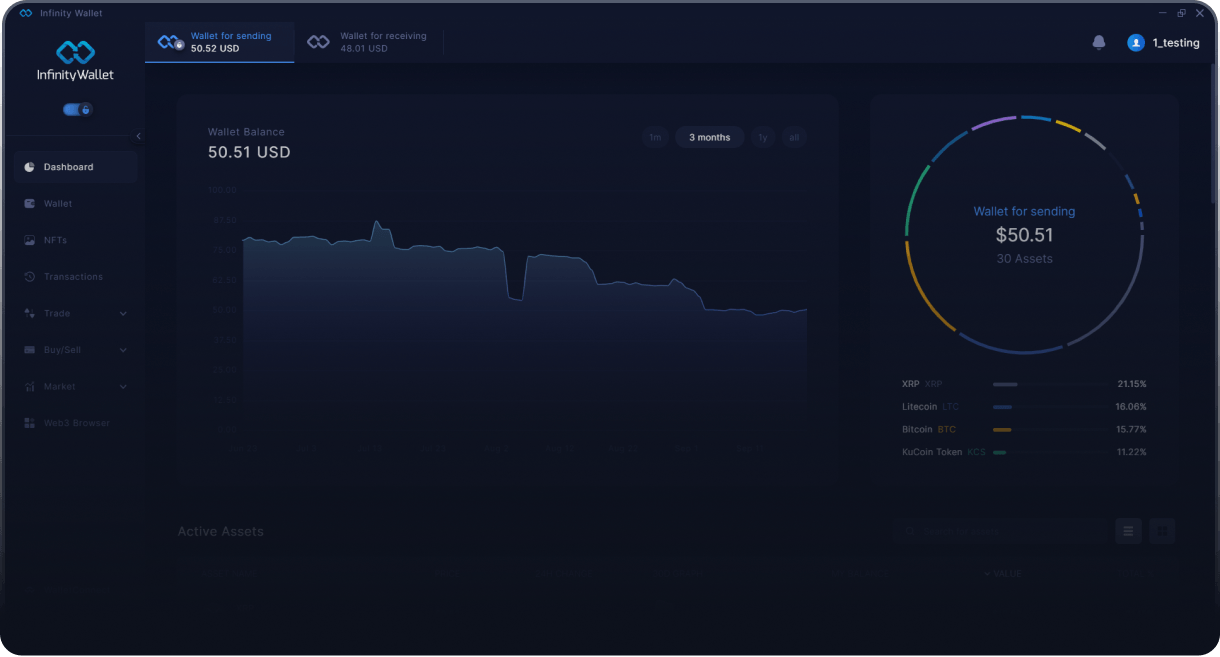Click the user avatar icon
The image size is (1220, 657).
point(1135,43)
